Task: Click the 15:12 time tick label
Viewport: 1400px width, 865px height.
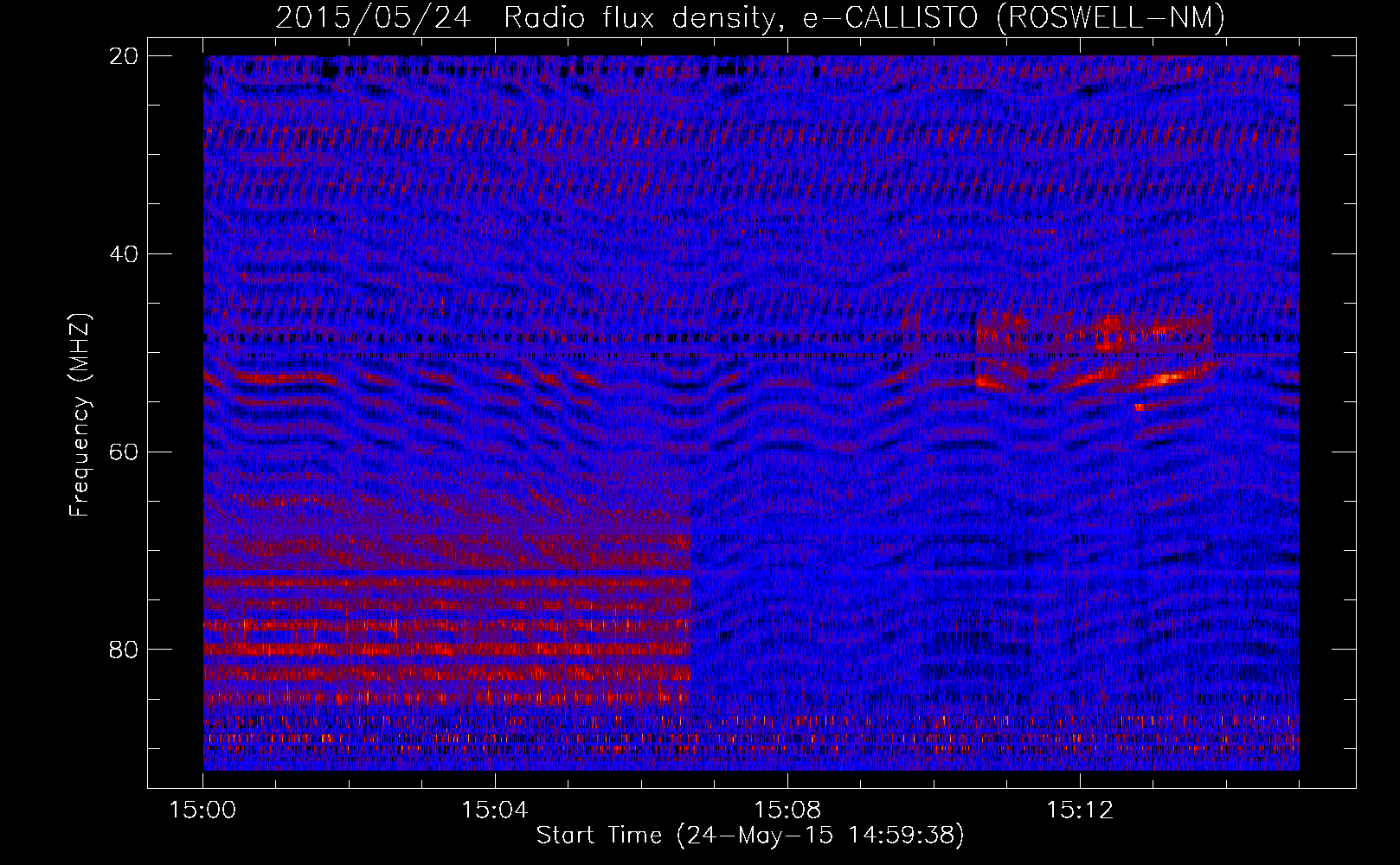Action: [1079, 811]
